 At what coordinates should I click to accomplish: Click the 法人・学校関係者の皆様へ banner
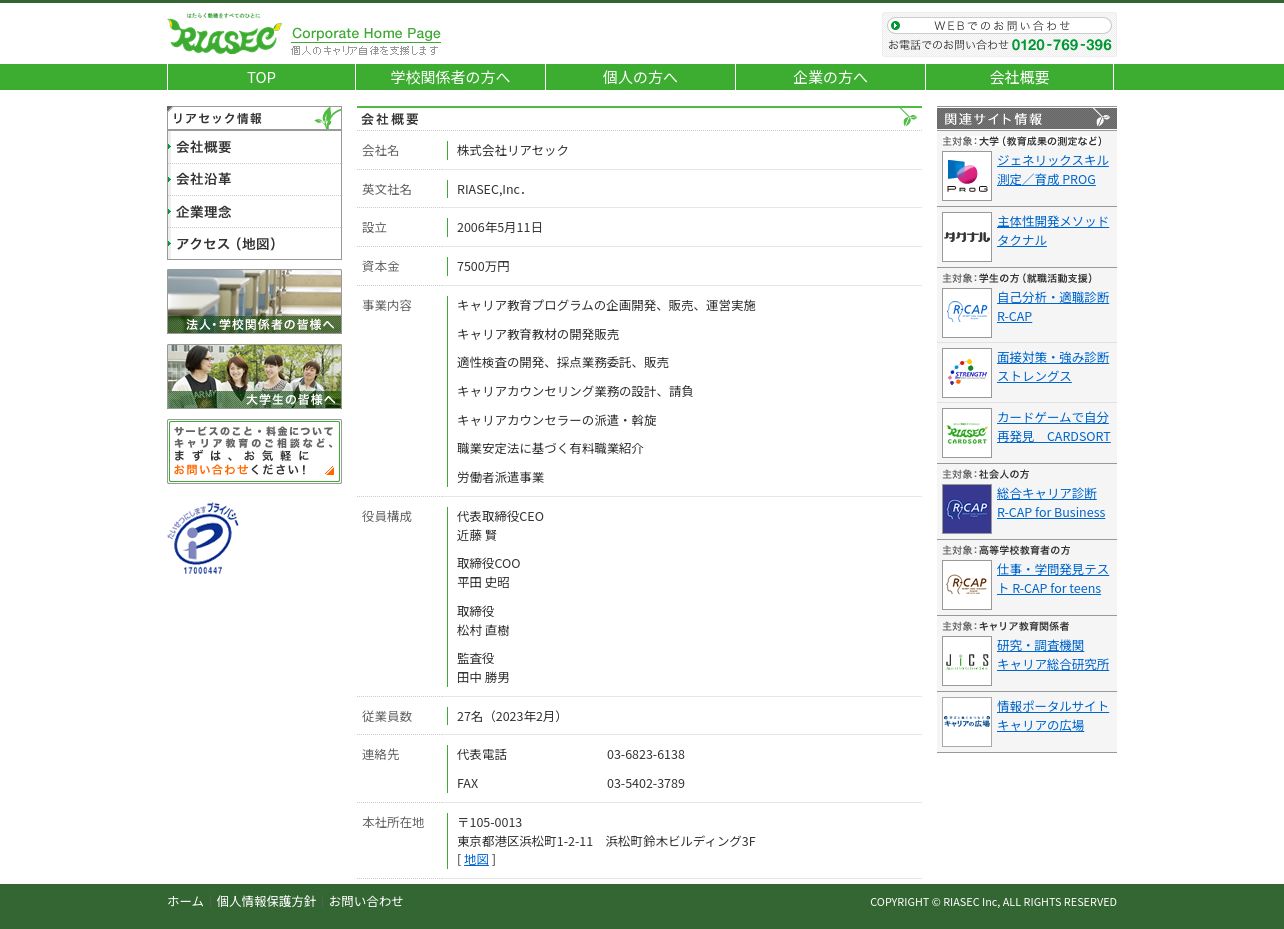tap(254, 301)
